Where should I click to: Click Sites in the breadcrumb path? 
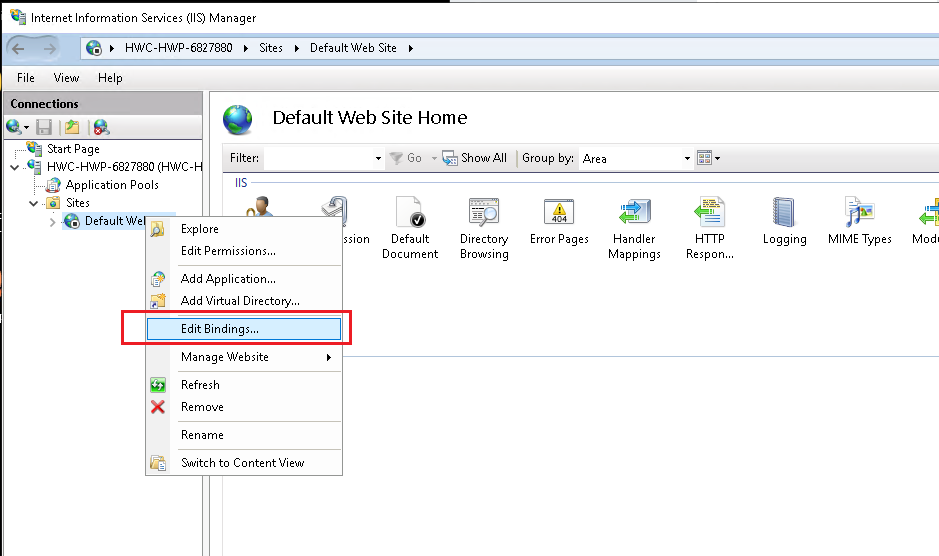[x=271, y=48]
